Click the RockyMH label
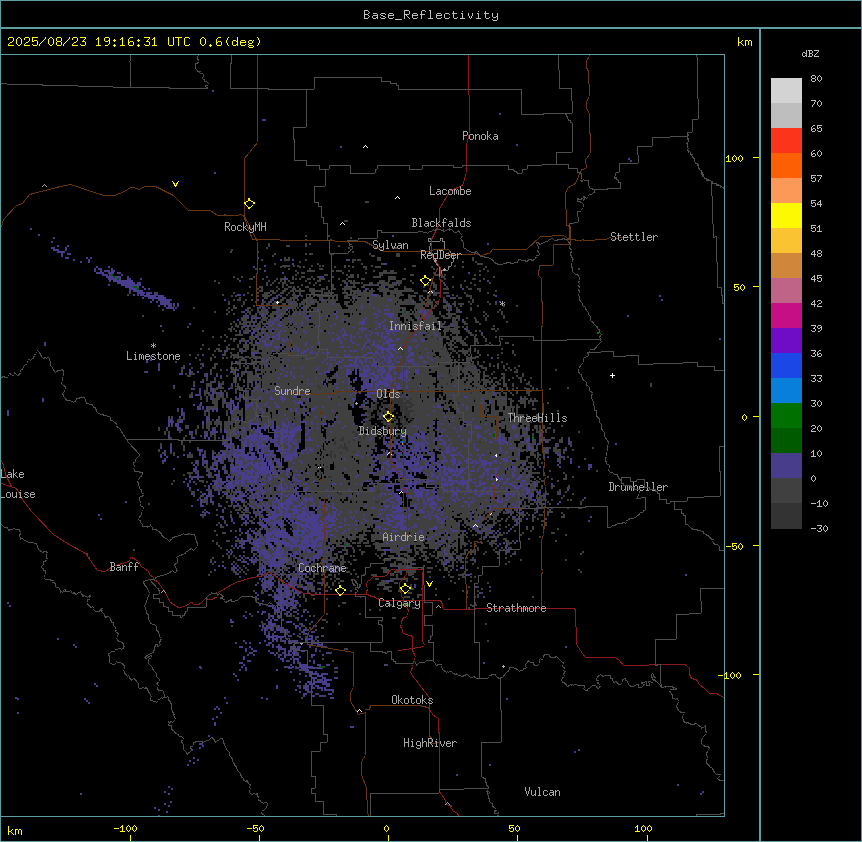The image size is (862, 842). coord(245,227)
